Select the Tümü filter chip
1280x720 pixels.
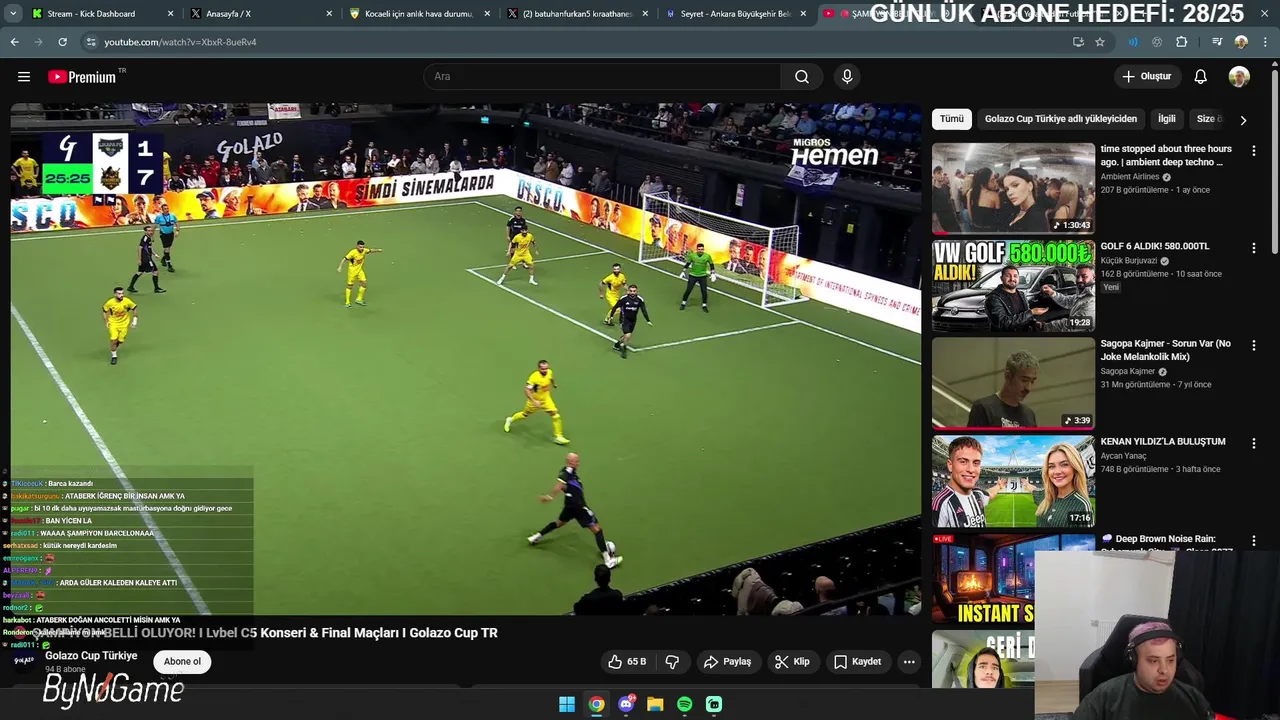951,119
